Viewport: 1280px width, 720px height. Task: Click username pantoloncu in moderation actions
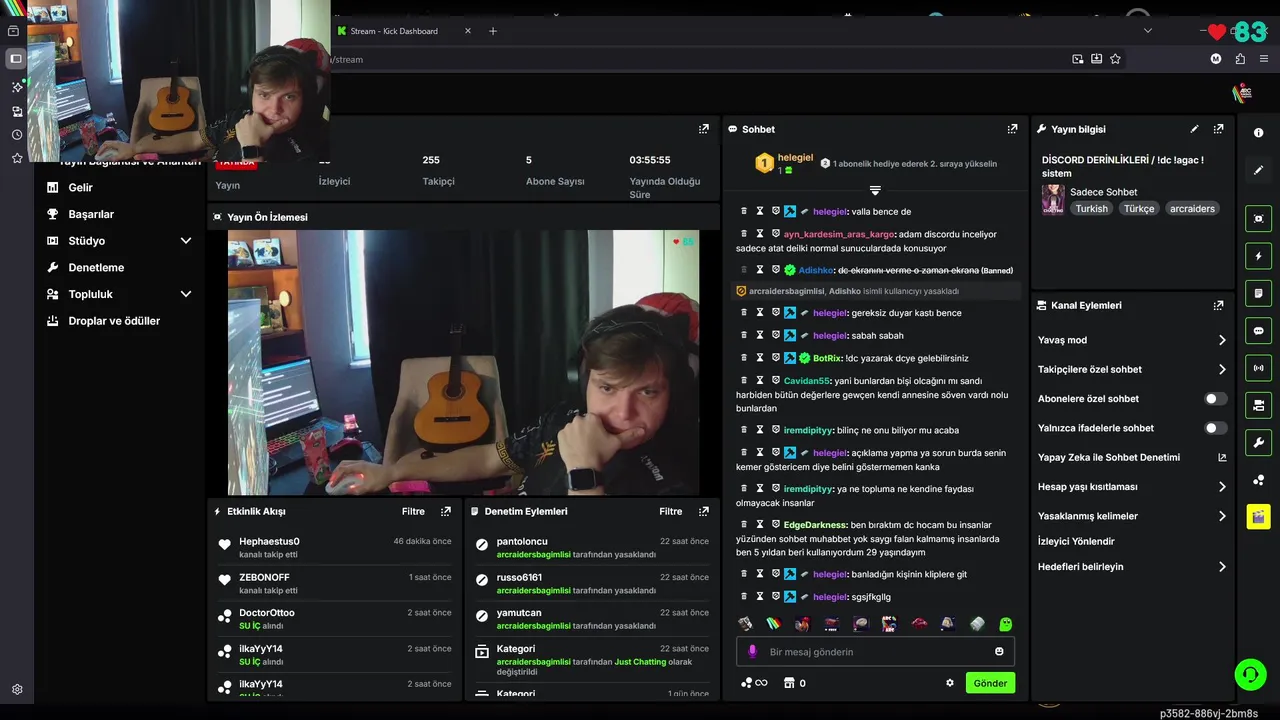pyautogui.click(x=522, y=541)
